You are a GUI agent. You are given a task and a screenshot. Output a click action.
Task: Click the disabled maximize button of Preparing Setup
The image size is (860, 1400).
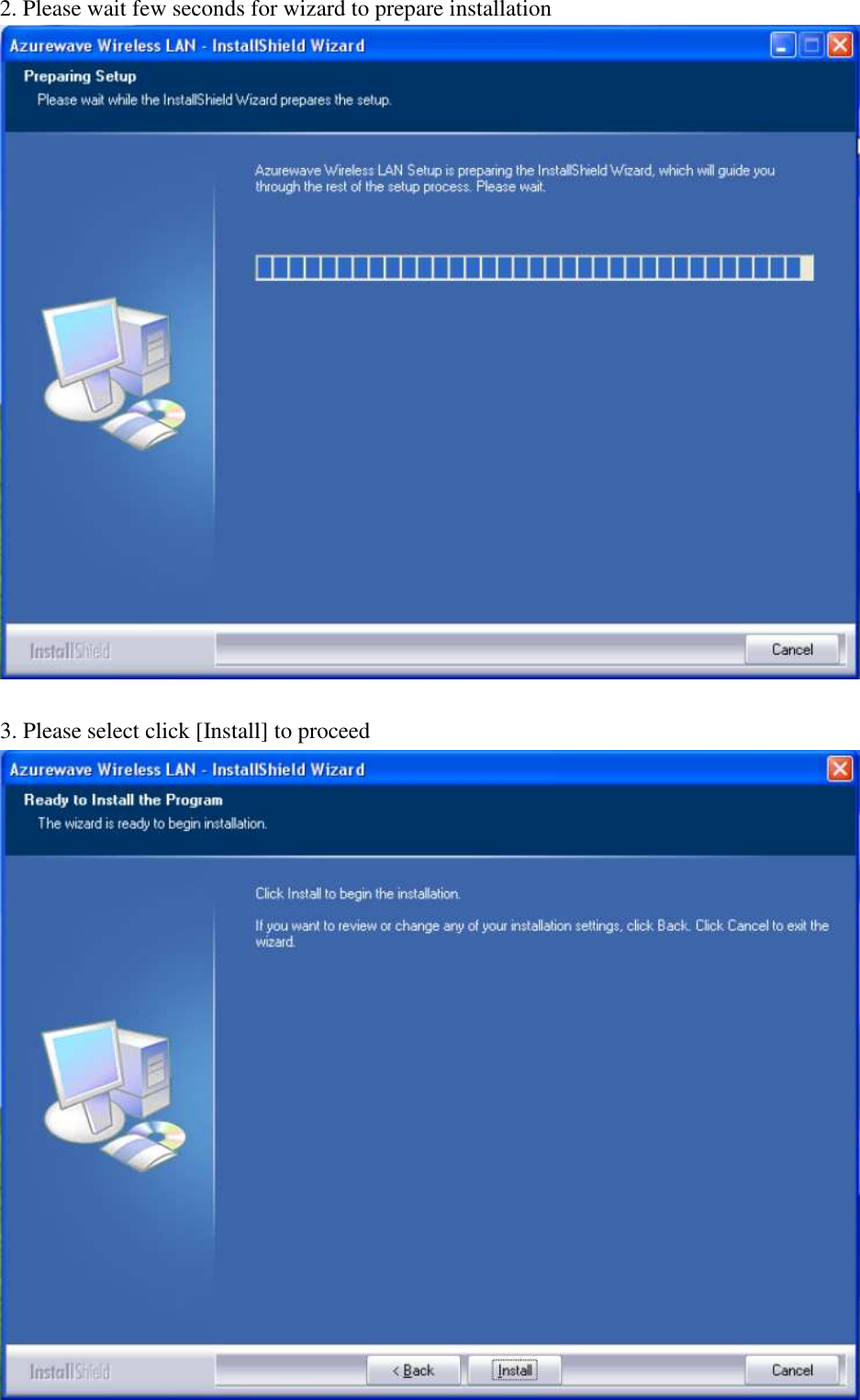[x=811, y=45]
